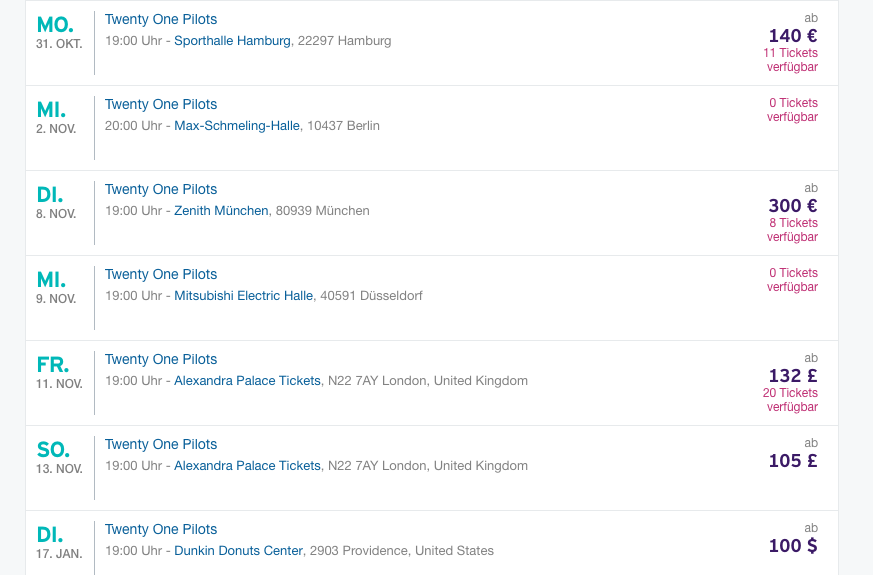
Task: Click "11 Tickets verfügbar" availability text
Action: (791, 60)
